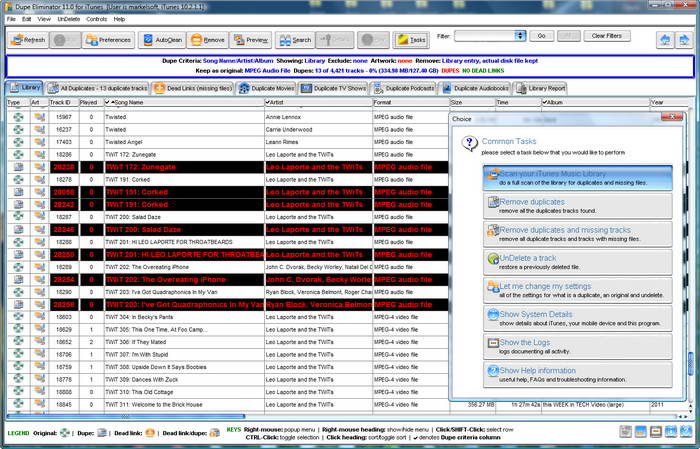Run AutoClean from the toolbar
Image resolution: width=700 pixels, height=449 pixels.
pyautogui.click(x=162, y=40)
